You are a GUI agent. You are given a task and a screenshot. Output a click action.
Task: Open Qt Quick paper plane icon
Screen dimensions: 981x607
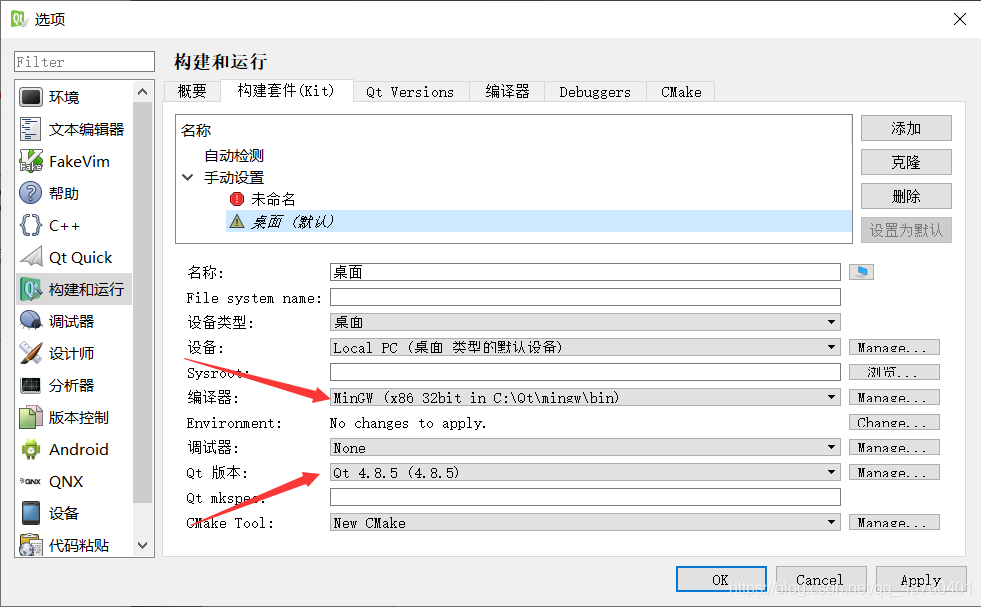click(x=31, y=257)
